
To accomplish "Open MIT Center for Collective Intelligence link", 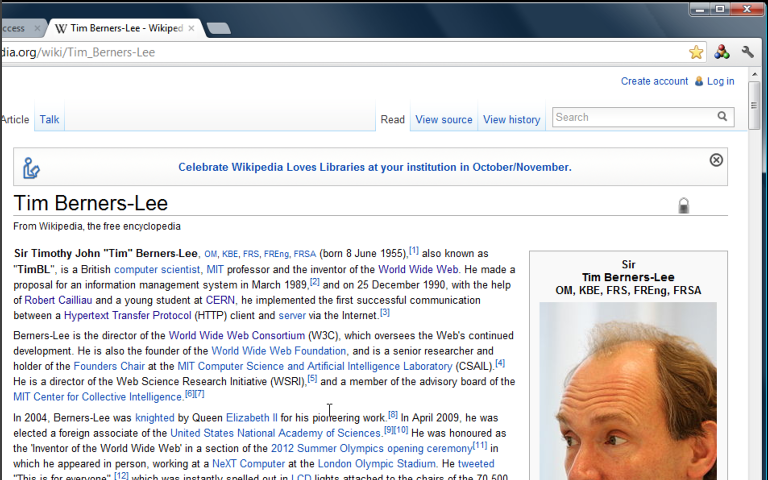I will click(x=98, y=397).
